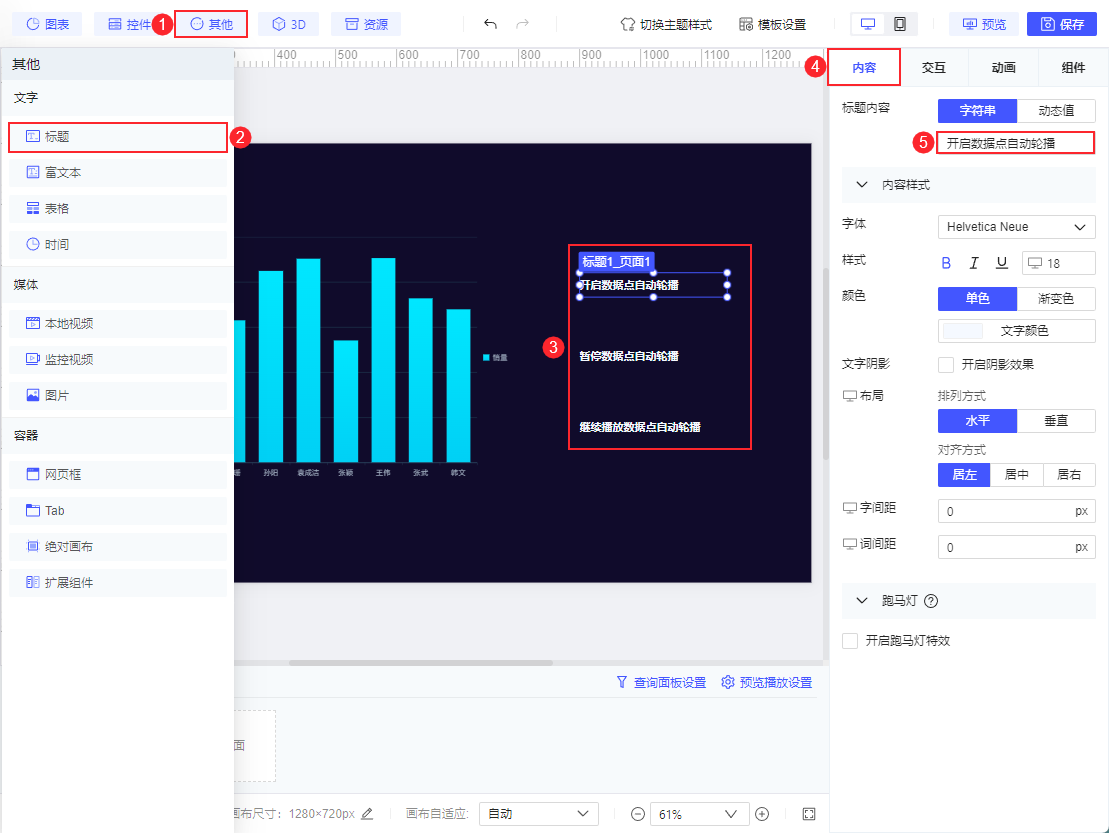Set layout to 垂直 vertical

click(x=1056, y=421)
